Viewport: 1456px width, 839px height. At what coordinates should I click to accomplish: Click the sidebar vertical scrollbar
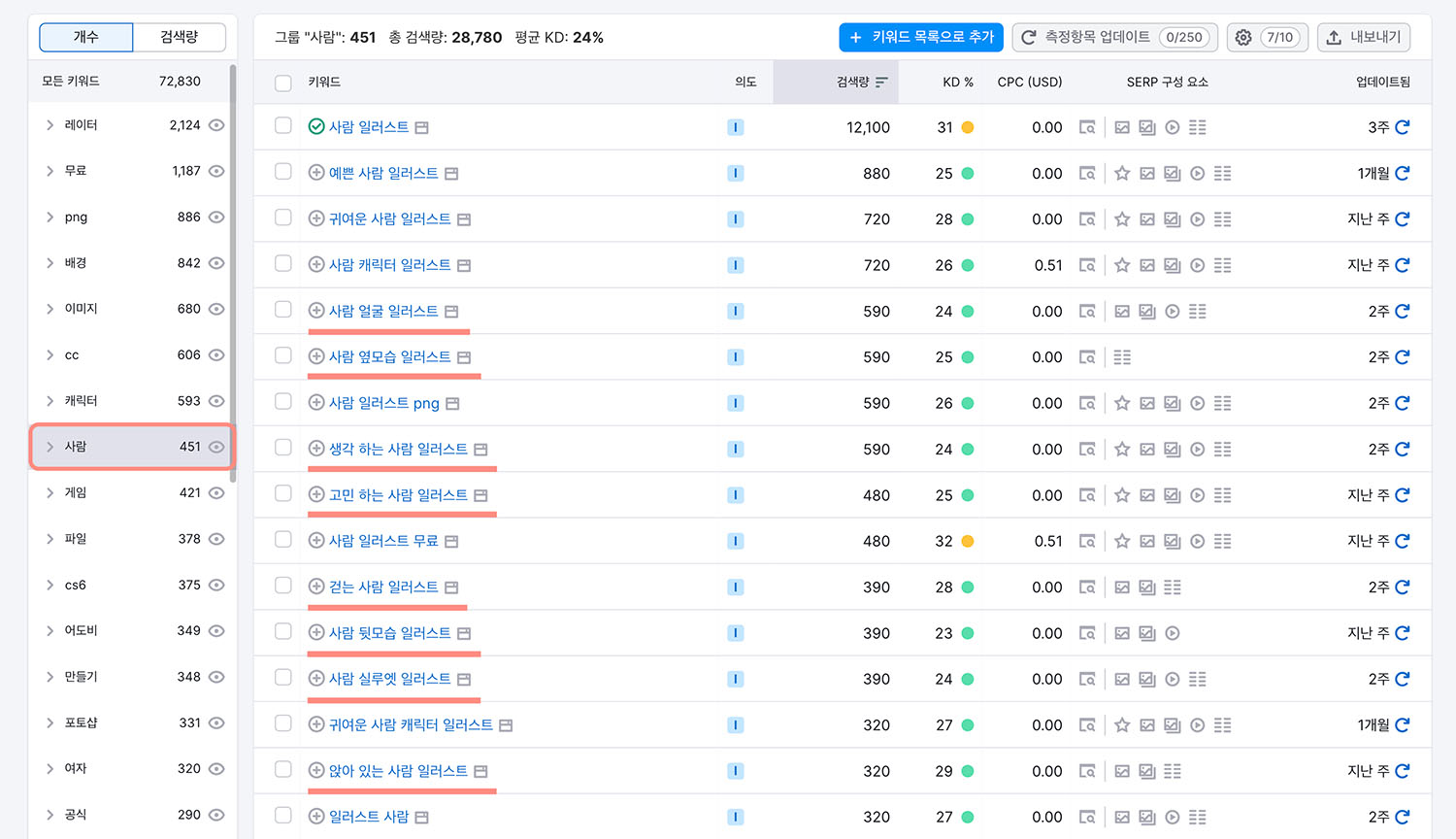[x=233, y=272]
